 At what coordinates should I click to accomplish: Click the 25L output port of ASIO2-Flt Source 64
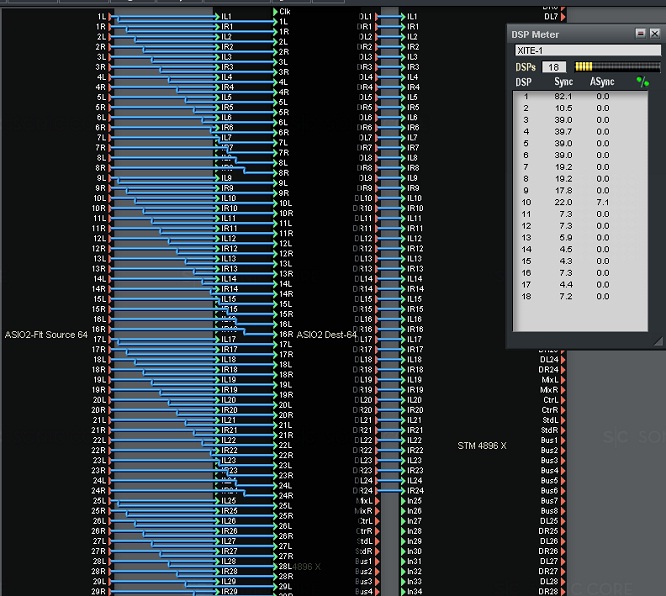110,501
